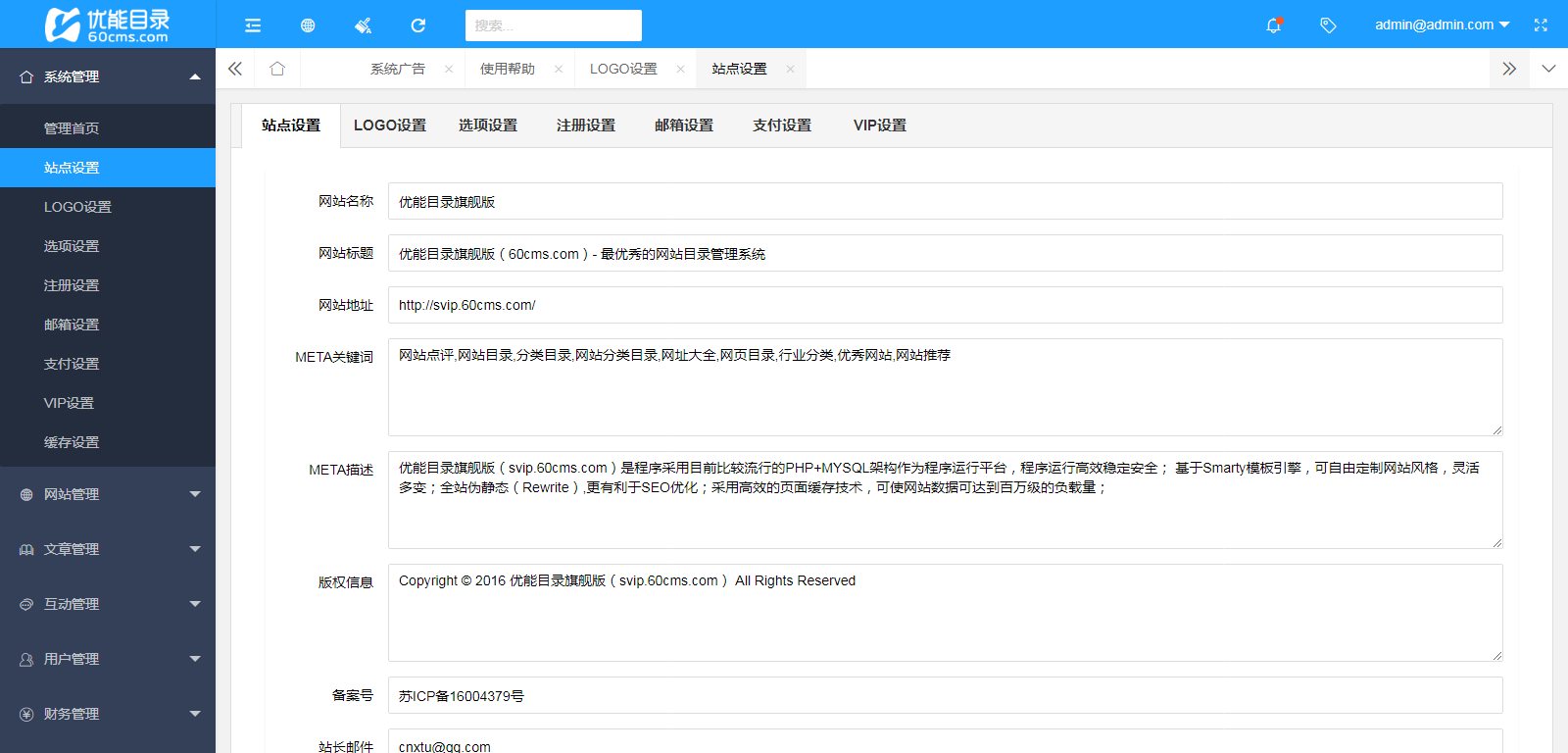The height and width of the screenshot is (753, 1568).
Task: Click the 站长邮件 input field
Action: point(946,741)
